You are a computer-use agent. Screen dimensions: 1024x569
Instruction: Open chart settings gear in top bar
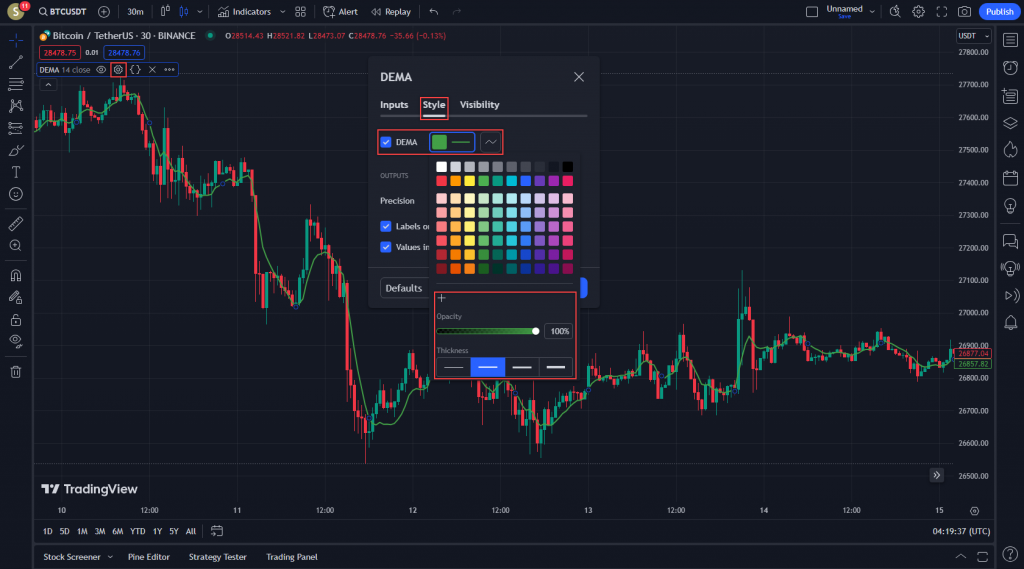tap(918, 12)
